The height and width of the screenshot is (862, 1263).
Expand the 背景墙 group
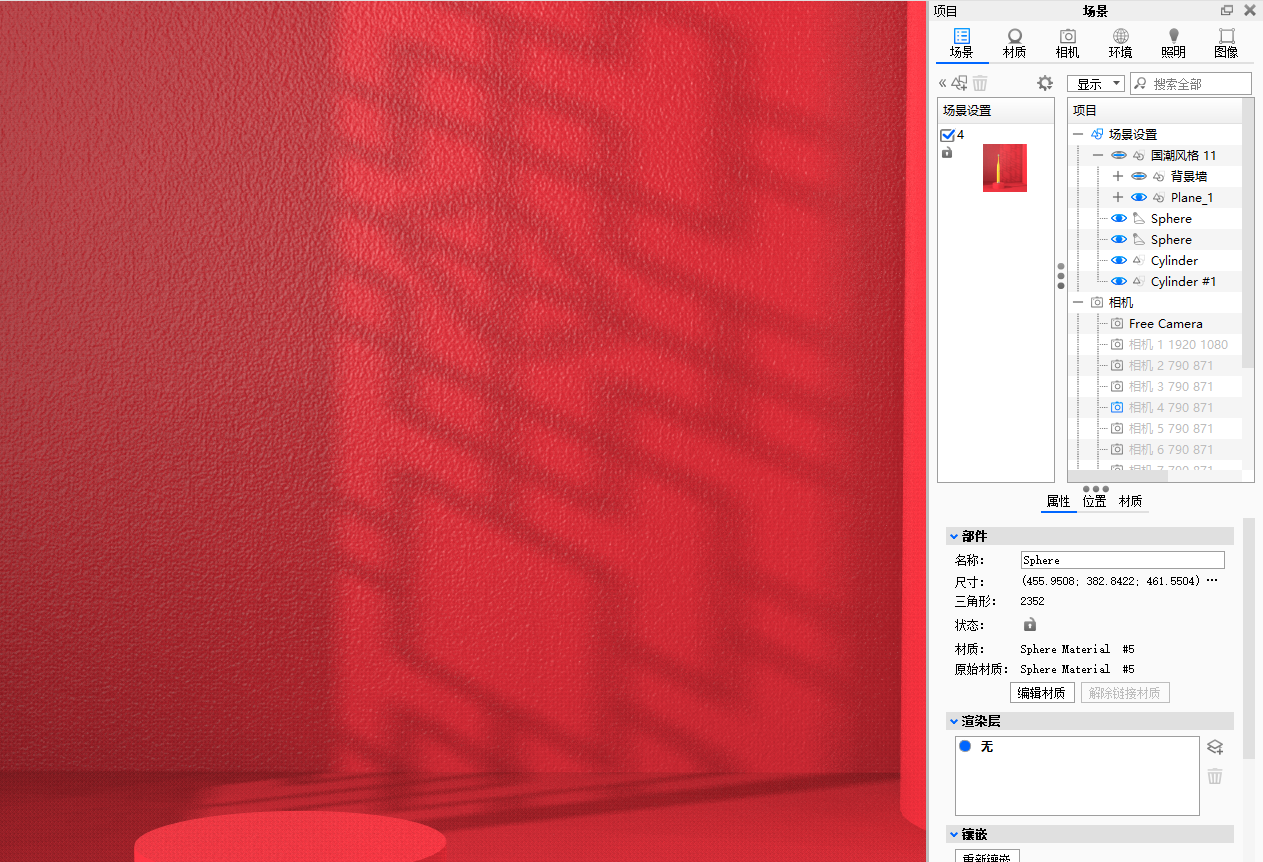[x=1118, y=177]
